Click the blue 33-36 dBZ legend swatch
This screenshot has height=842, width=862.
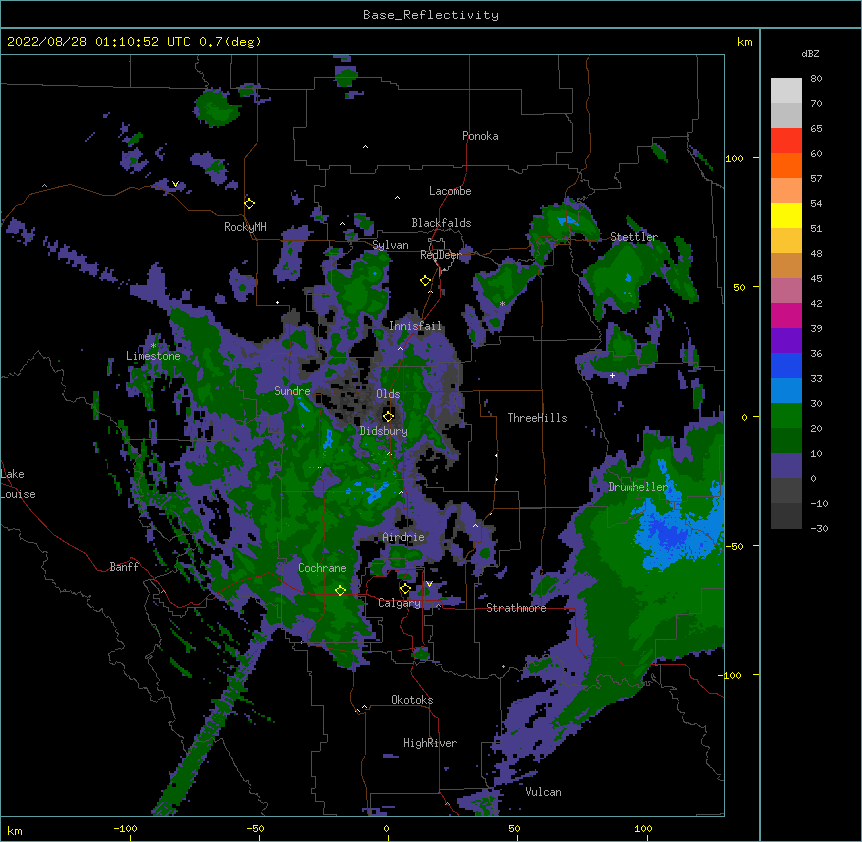(786, 365)
